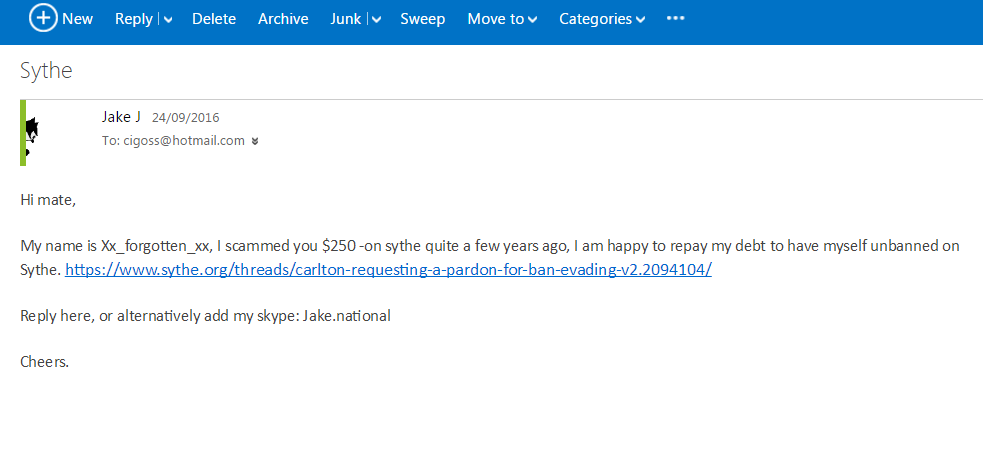Open the sythe.org thread link
The width and height of the screenshot is (983, 457).
pyautogui.click(x=388, y=270)
